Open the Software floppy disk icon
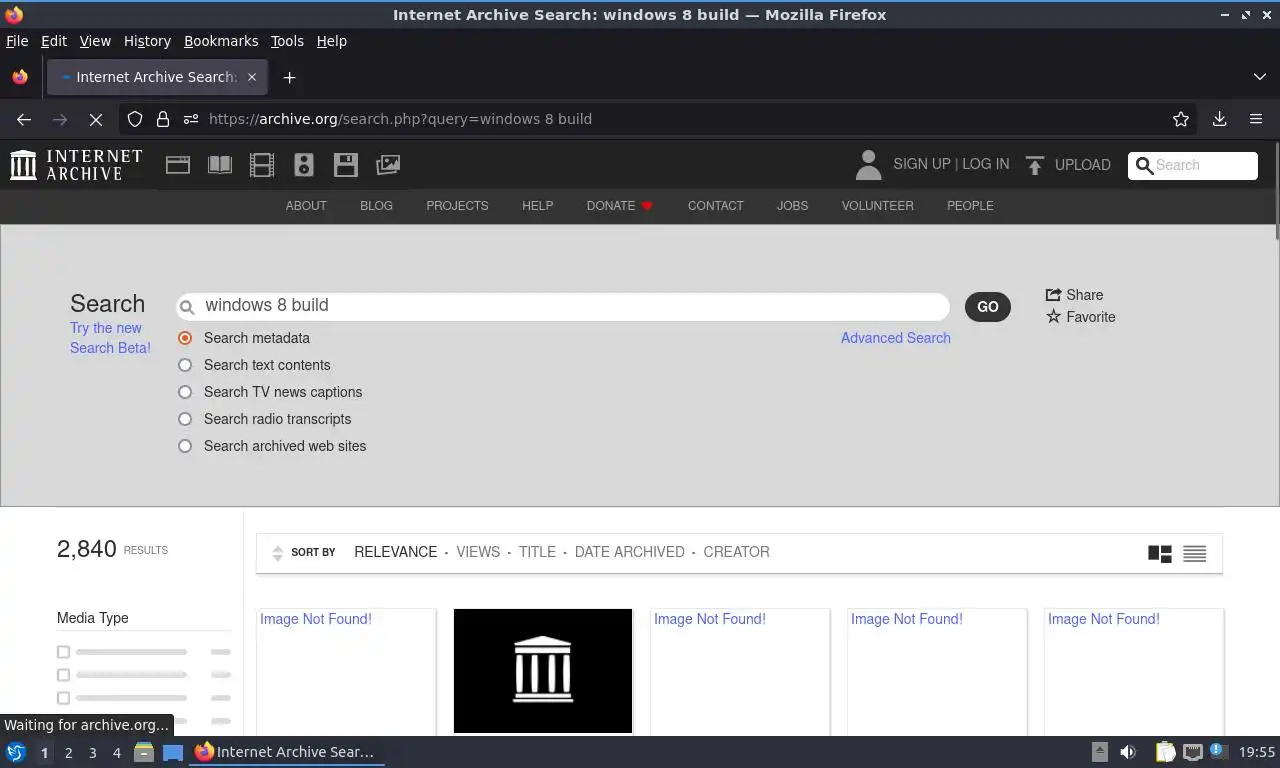 pos(346,165)
